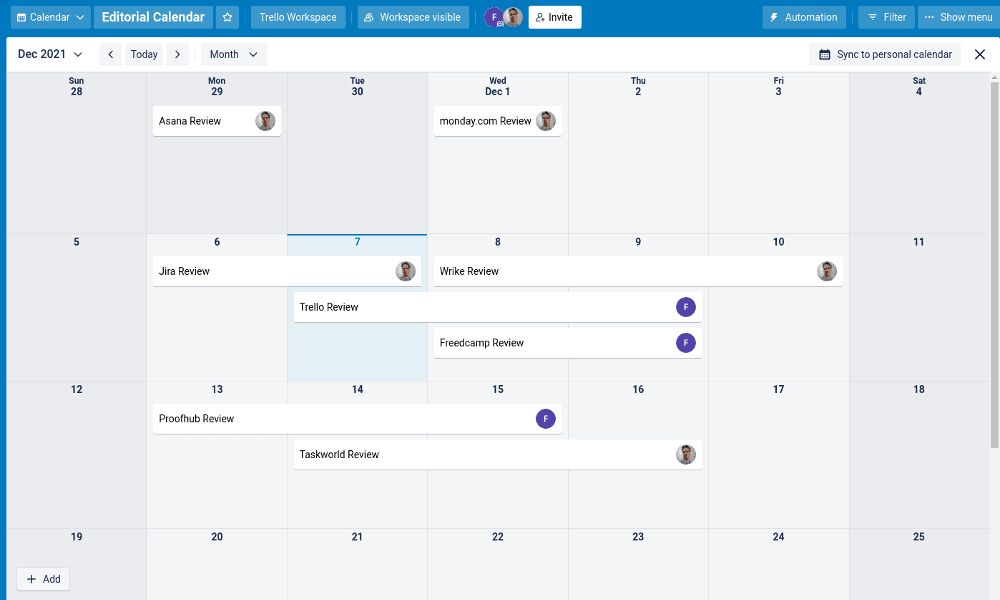Open the Show menu
Image resolution: width=1000 pixels, height=600 pixels.
tap(957, 17)
